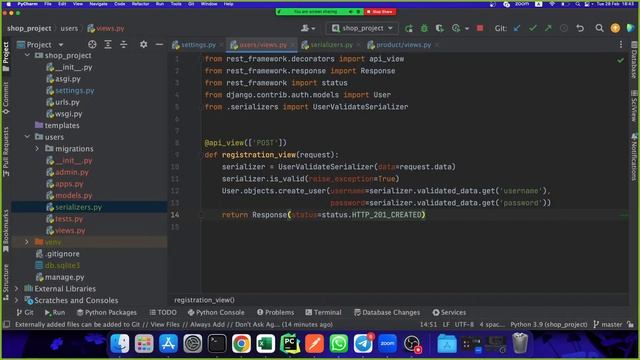Viewport: 640px width, 360px height.
Task: Toggle the Structure side panel
Action: [6, 282]
